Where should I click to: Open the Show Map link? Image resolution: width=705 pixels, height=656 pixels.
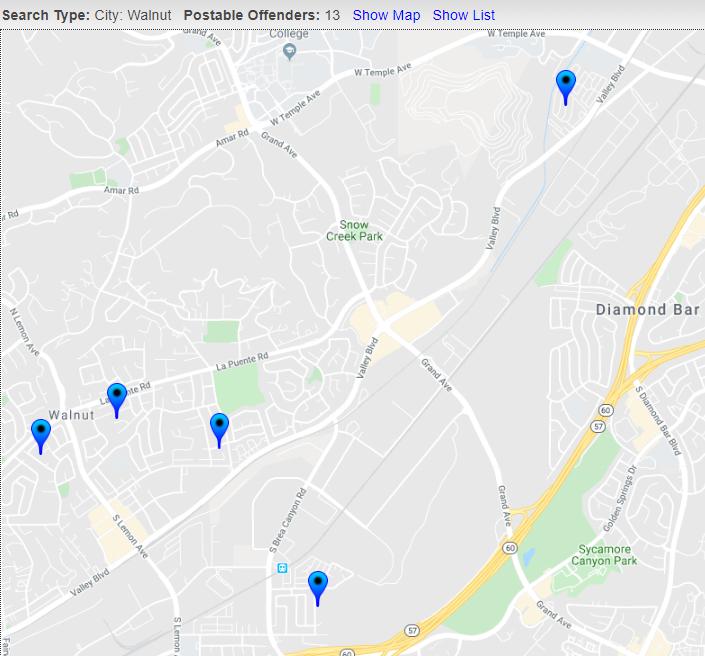(386, 15)
